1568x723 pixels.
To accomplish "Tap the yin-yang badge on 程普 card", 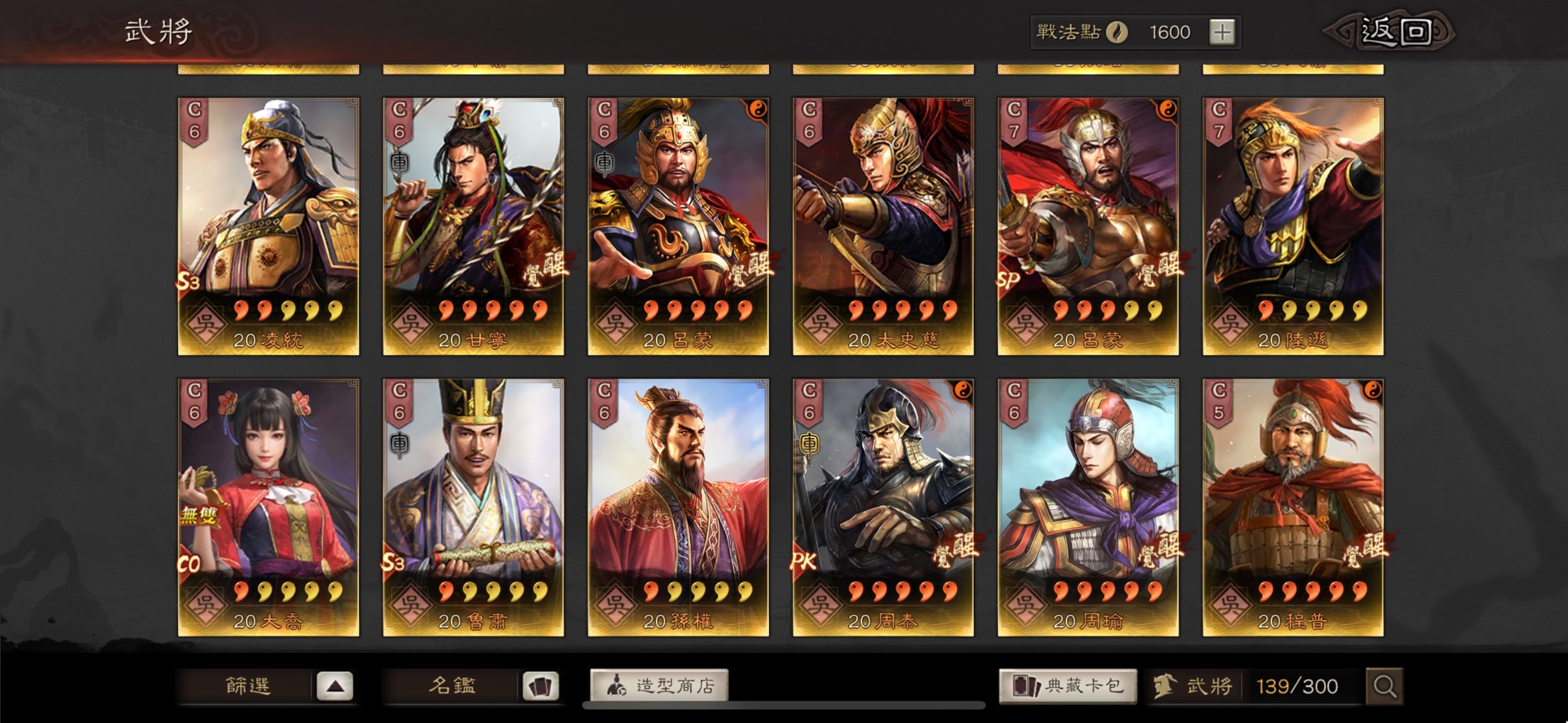I will 1372,389.
